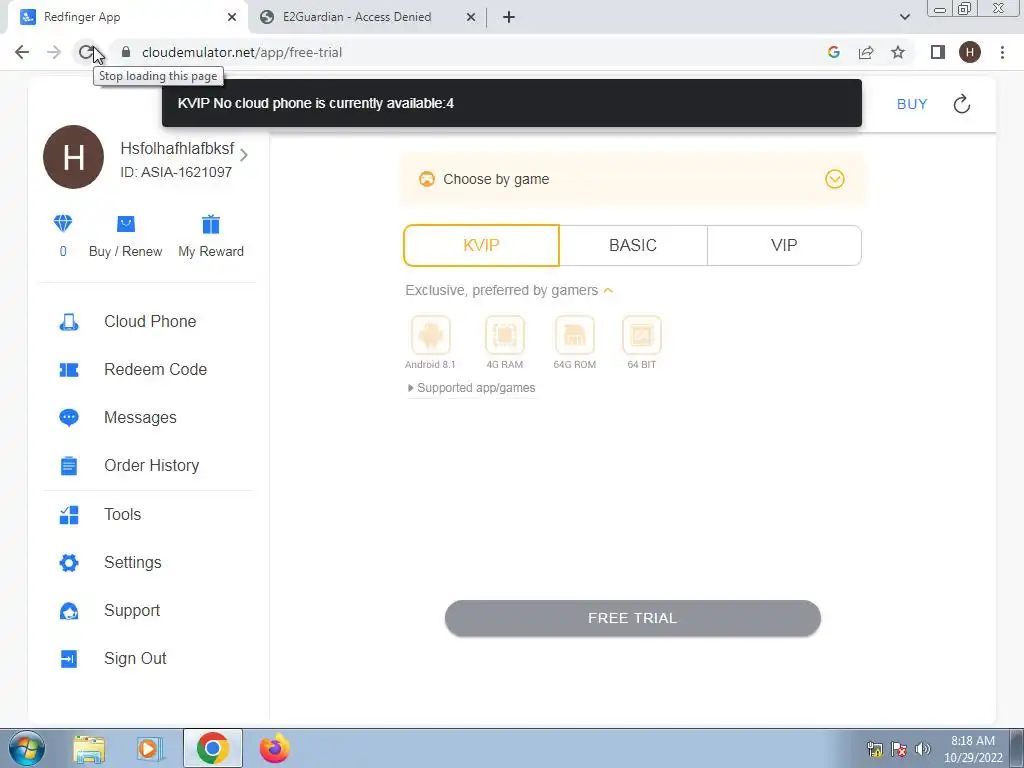1024x768 pixels.
Task: Click the 64 BIT feature icon
Action: 642,335
